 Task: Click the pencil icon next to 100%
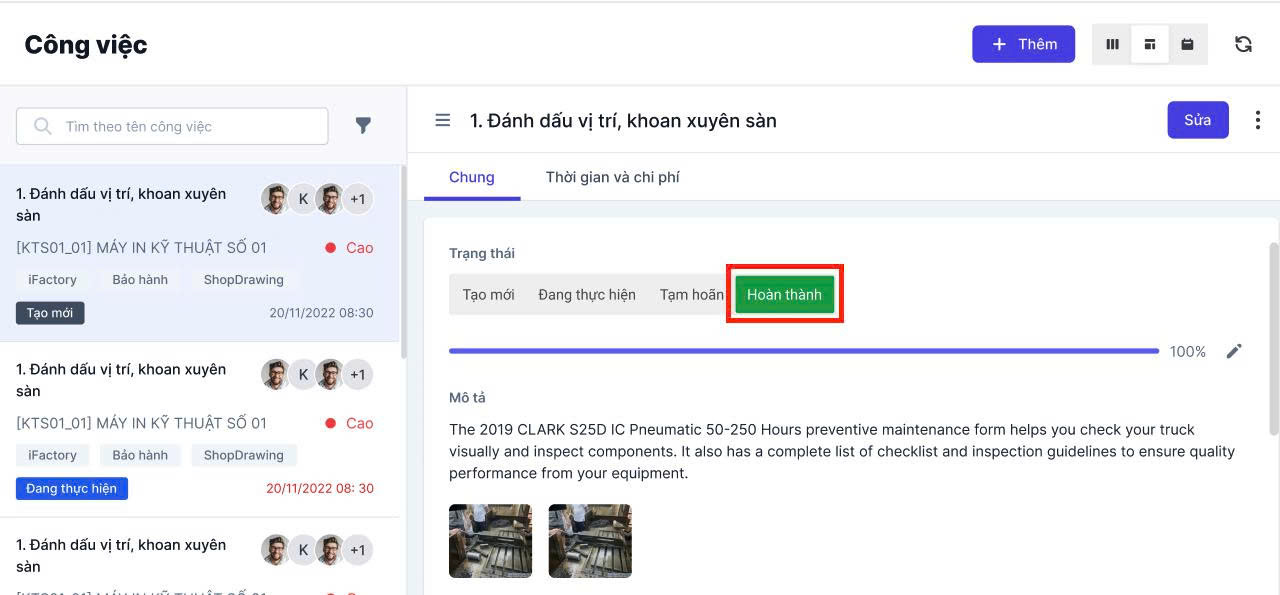(1234, 351)
